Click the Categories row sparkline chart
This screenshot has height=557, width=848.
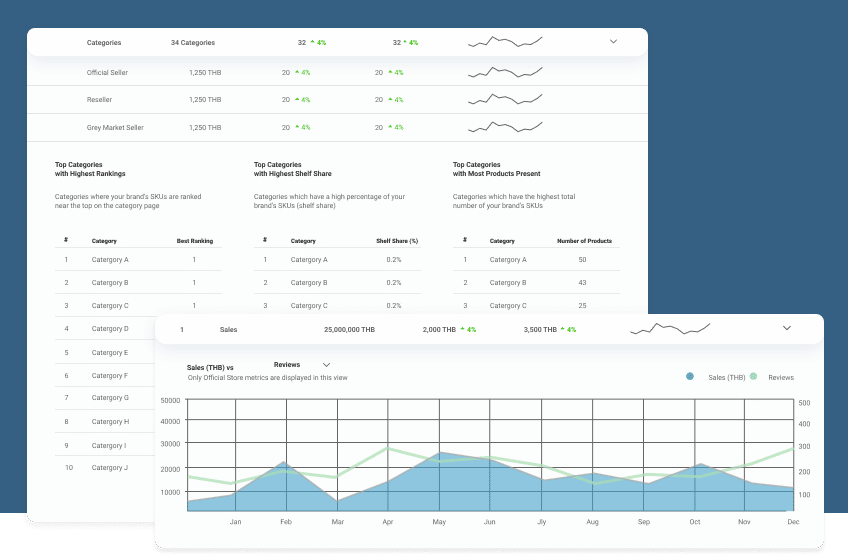pos(506,42)
